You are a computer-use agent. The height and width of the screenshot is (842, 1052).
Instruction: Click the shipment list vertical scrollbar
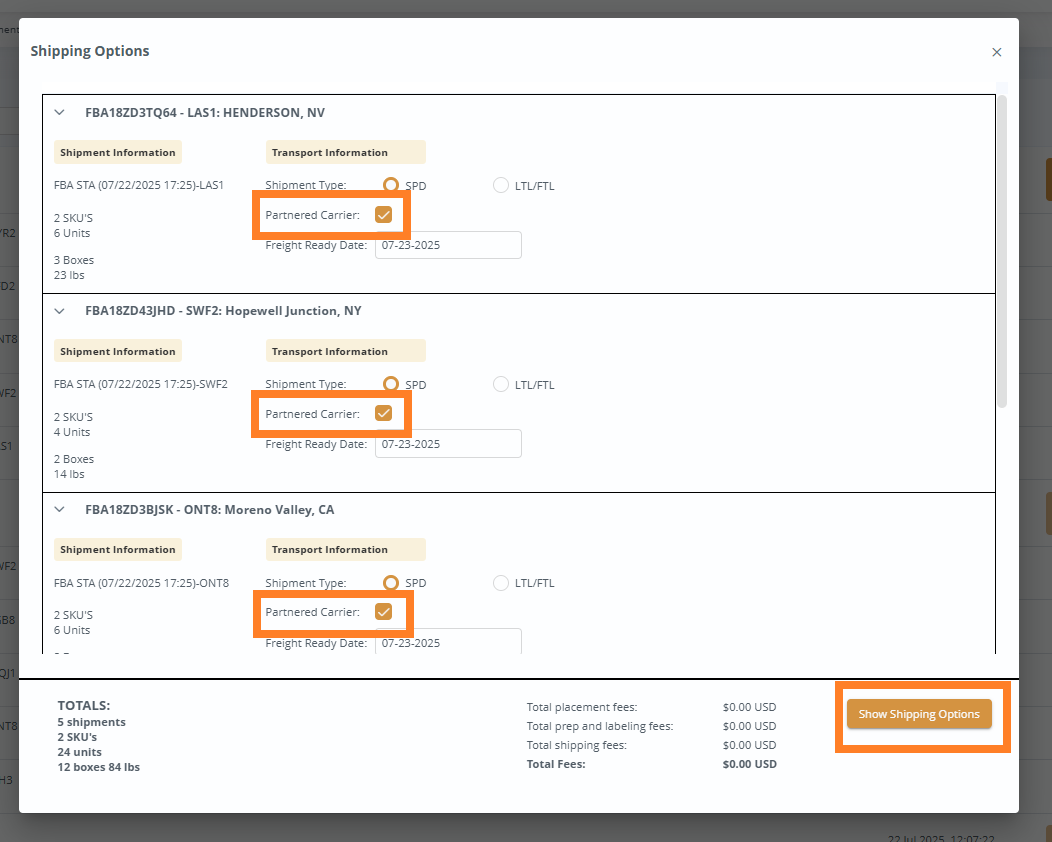[1002, 250]
